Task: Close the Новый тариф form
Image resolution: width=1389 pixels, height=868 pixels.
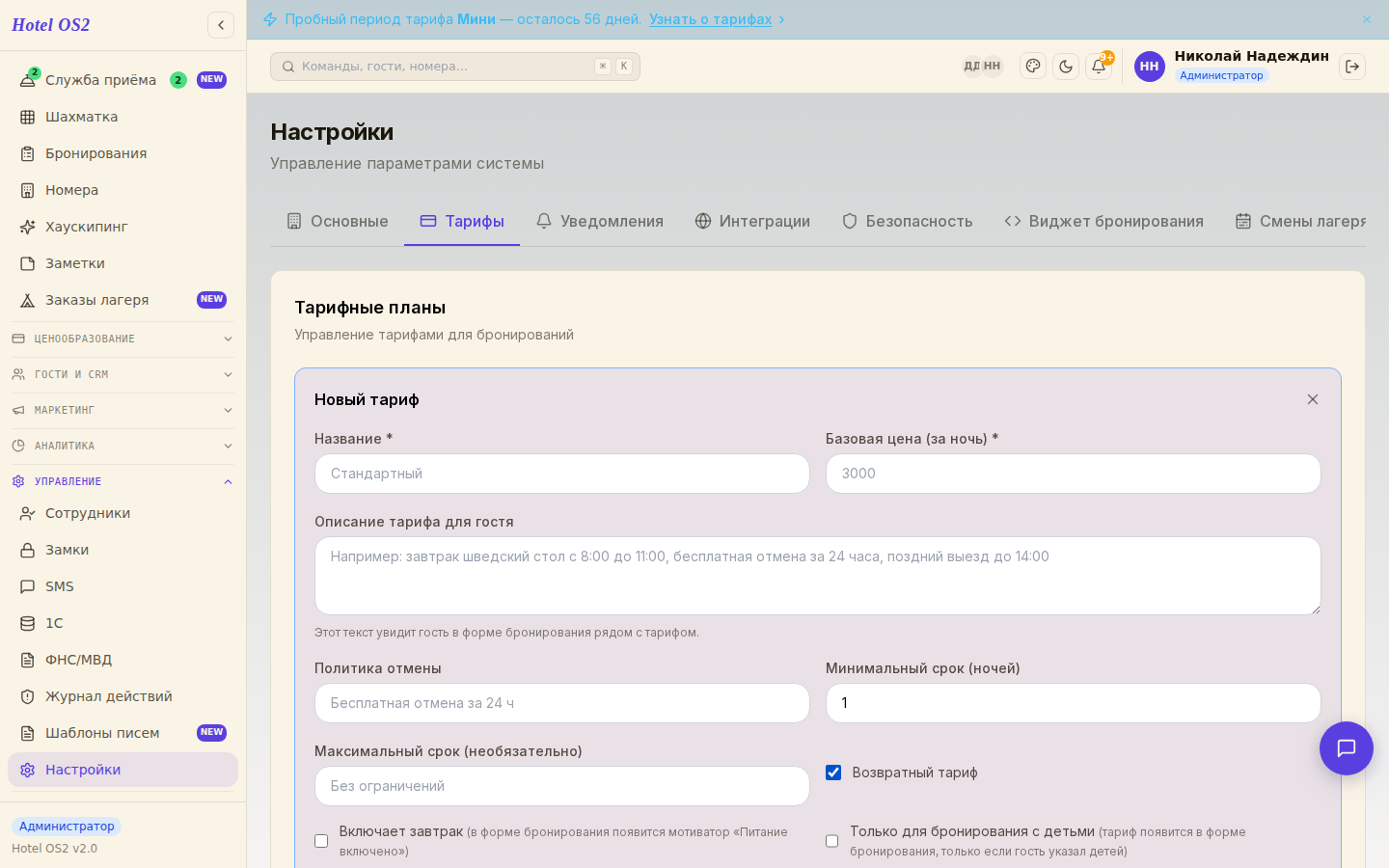Action: [1313, 399]
